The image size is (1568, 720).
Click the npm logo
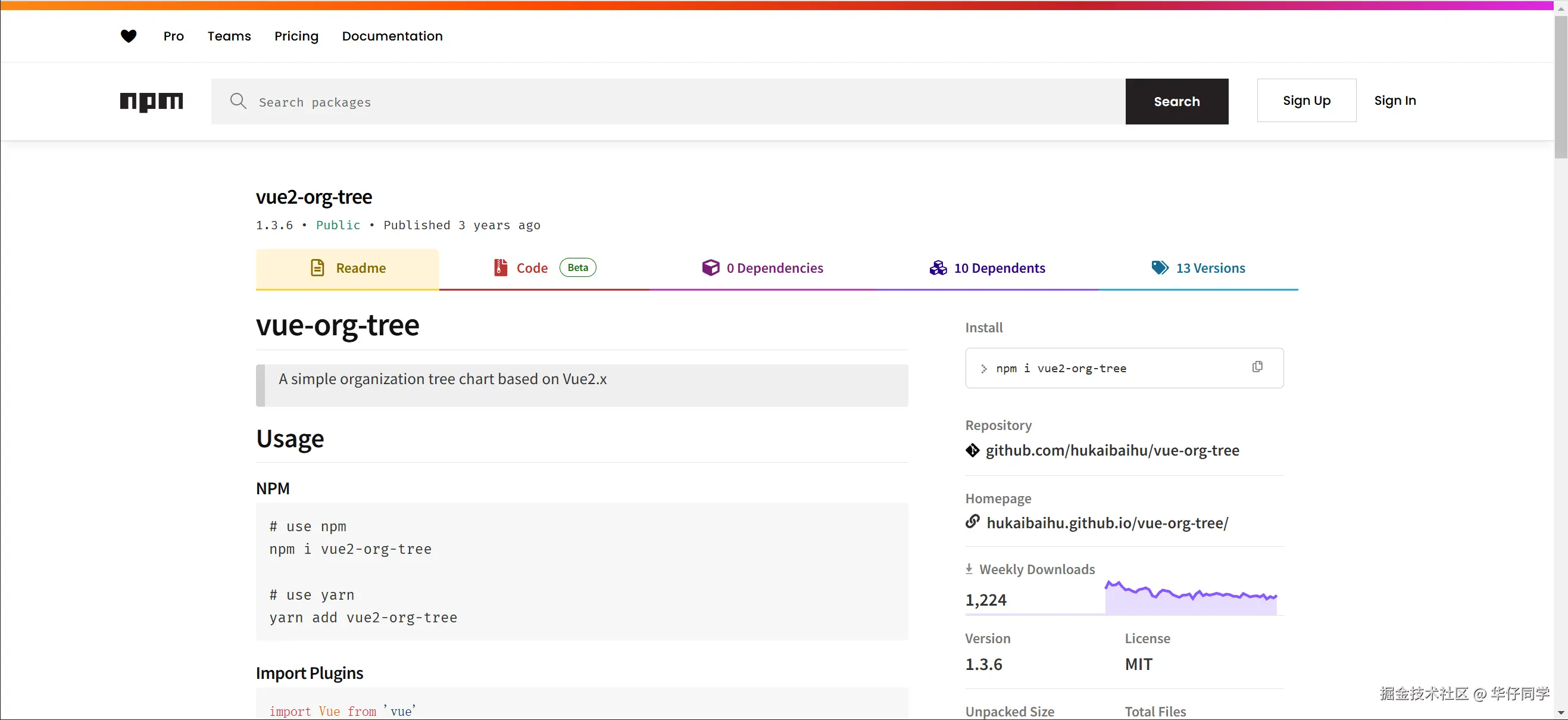(152, 102)
